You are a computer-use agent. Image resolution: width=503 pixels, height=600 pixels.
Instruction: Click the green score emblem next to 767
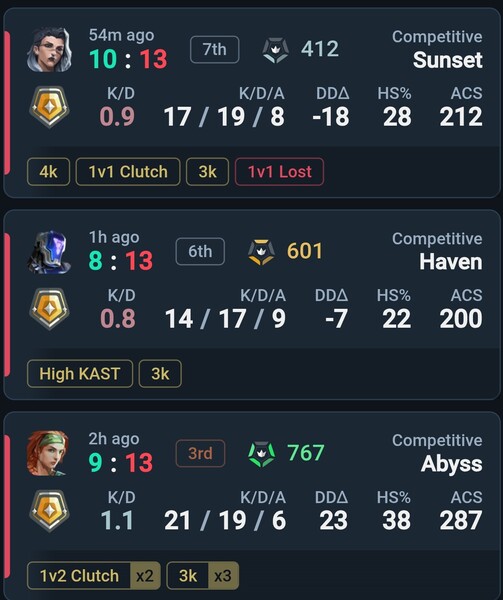(x=262, y=454)
